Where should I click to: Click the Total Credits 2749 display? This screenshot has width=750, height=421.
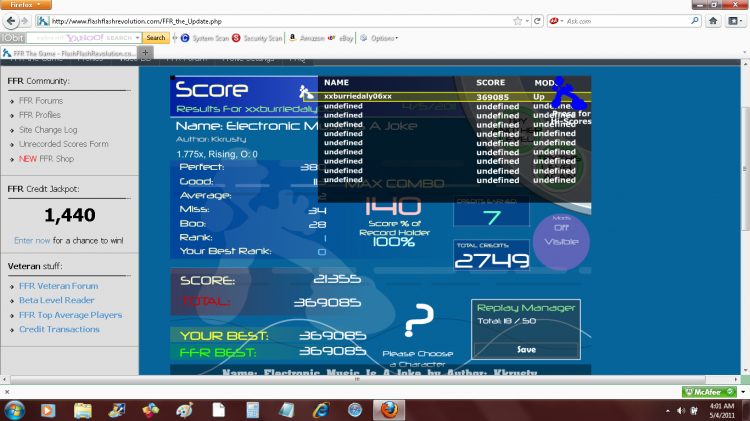492,255
